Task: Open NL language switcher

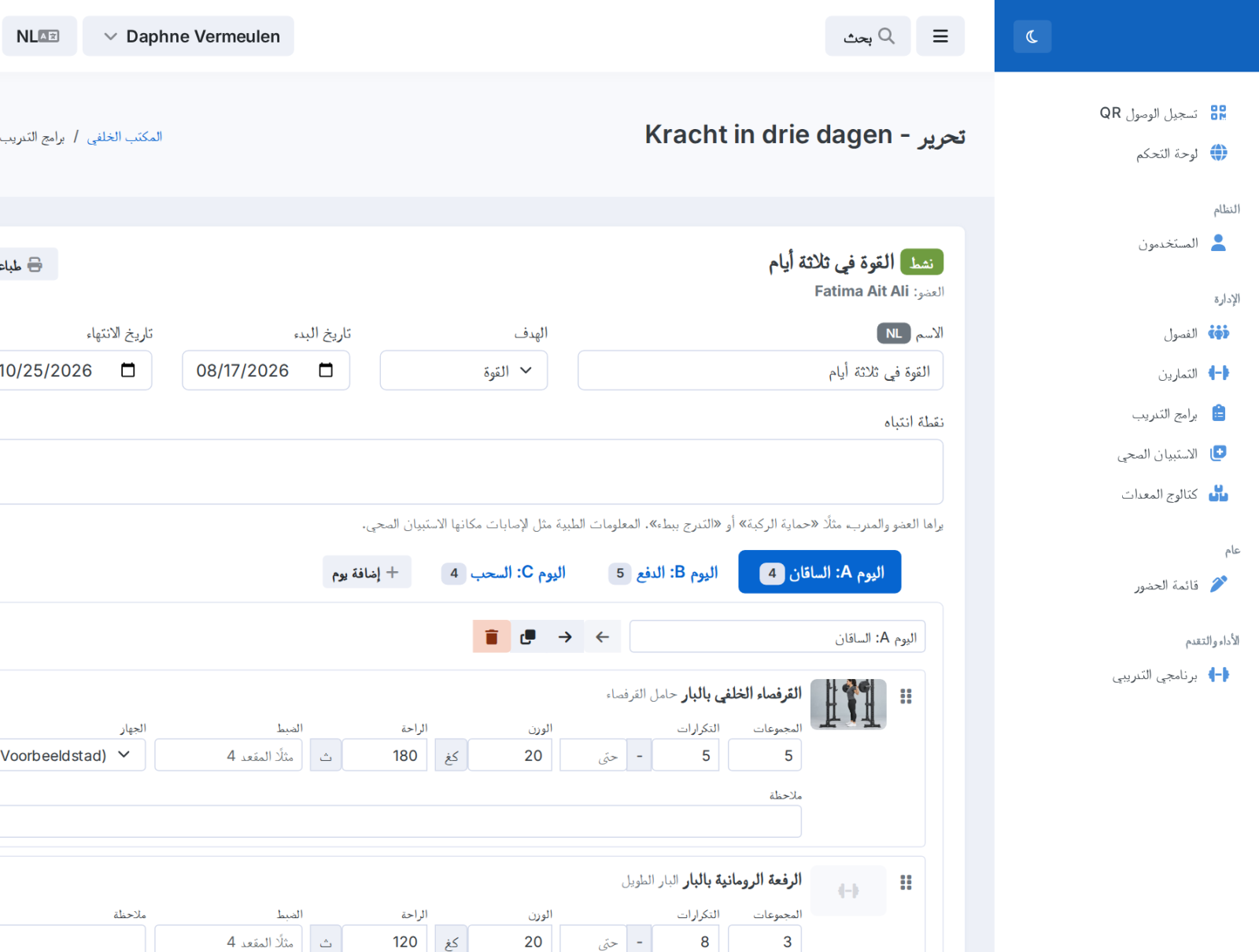Action: point(39,36)
